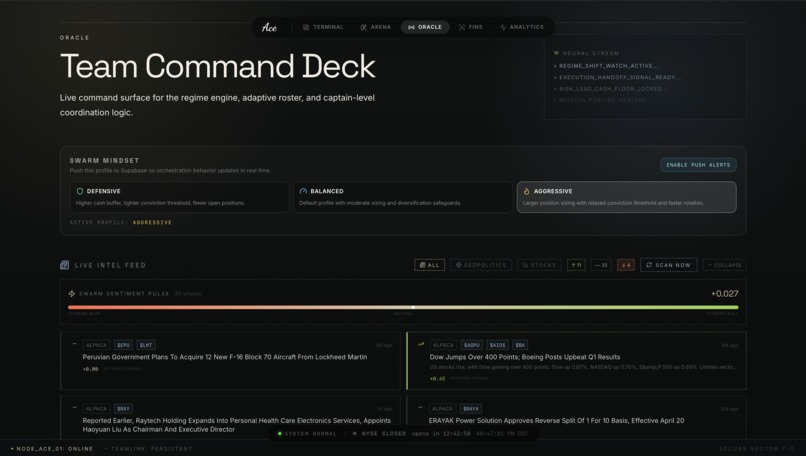
Task: Filter feed by Geopolitics
Action: [481, 265]
